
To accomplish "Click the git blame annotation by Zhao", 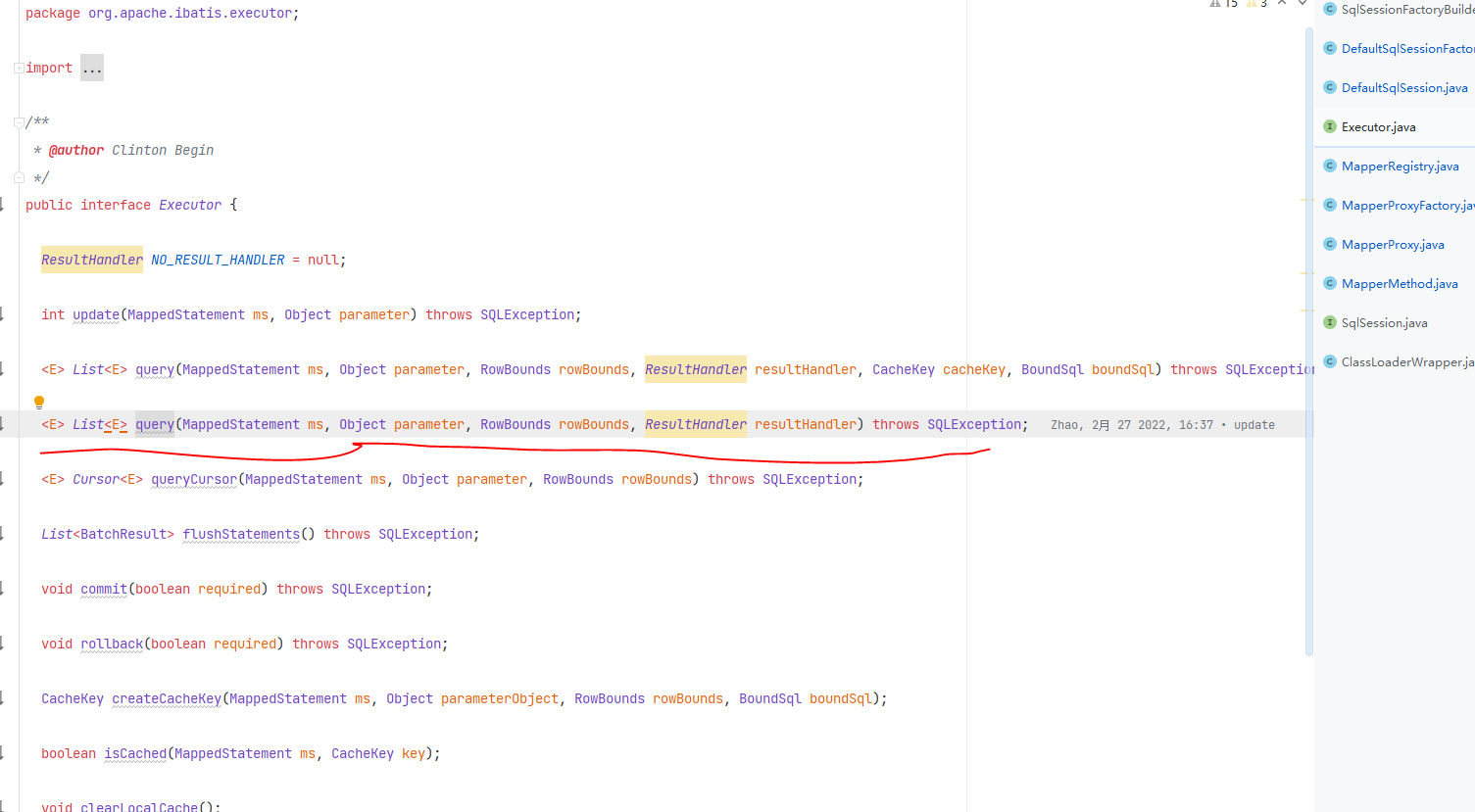I will coord(1162,425).
